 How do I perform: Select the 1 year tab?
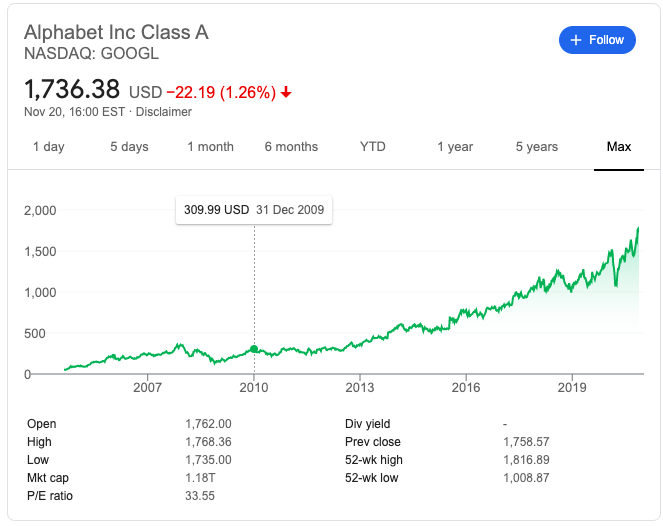coord(454,147)
